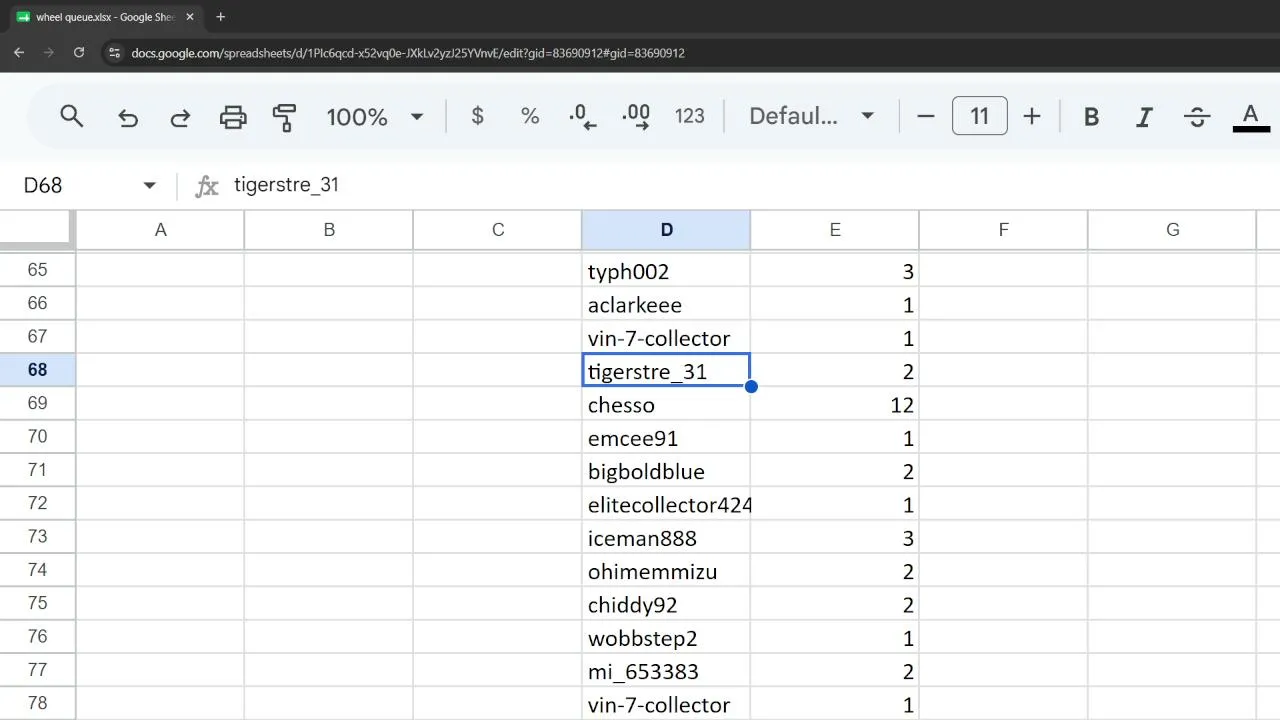Open the text color picker
The width and height of the screenshot is (1280, 720).
[x=1251, y=116]
